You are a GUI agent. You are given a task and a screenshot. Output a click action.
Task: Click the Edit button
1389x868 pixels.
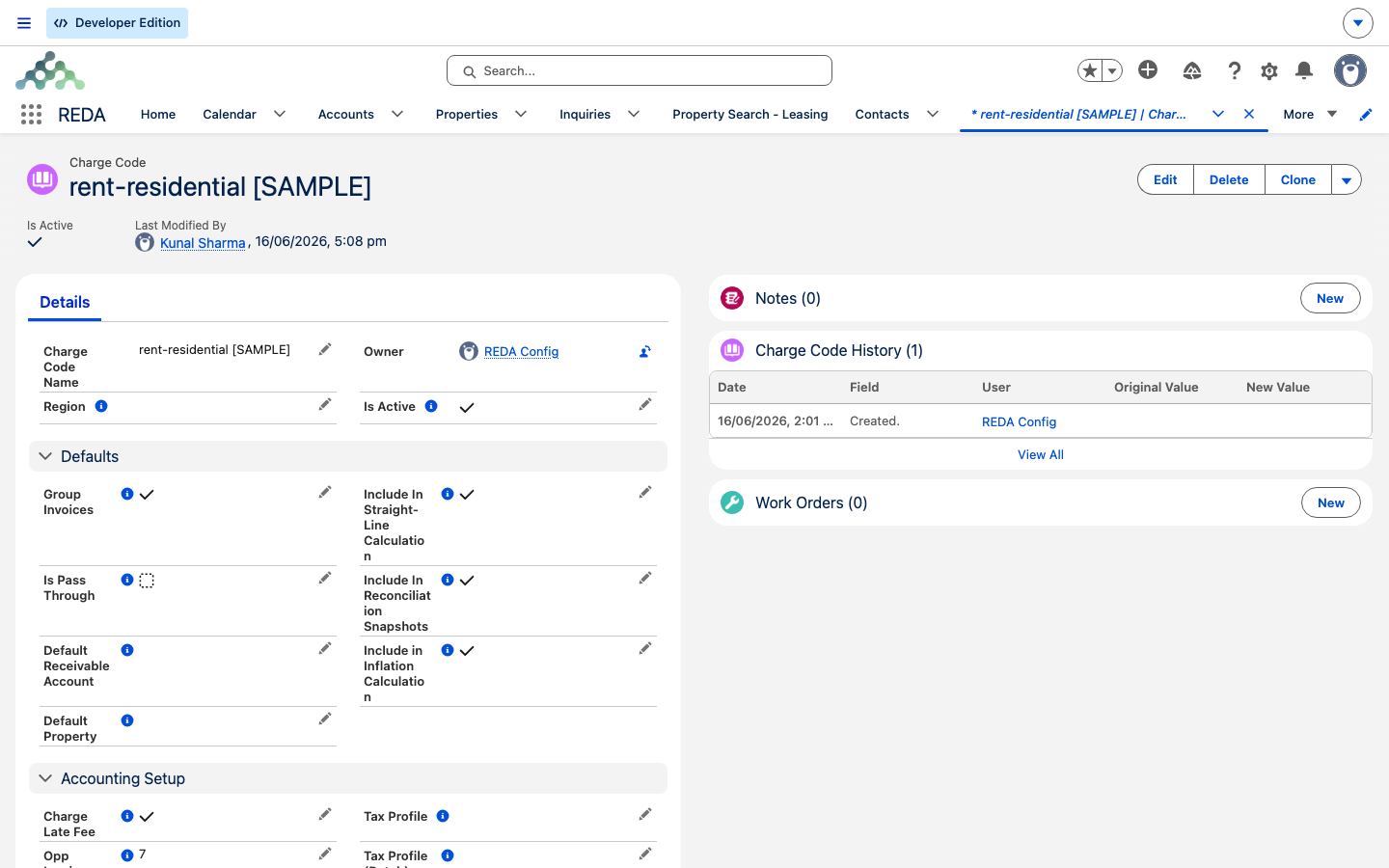(x=1165, y=179)
